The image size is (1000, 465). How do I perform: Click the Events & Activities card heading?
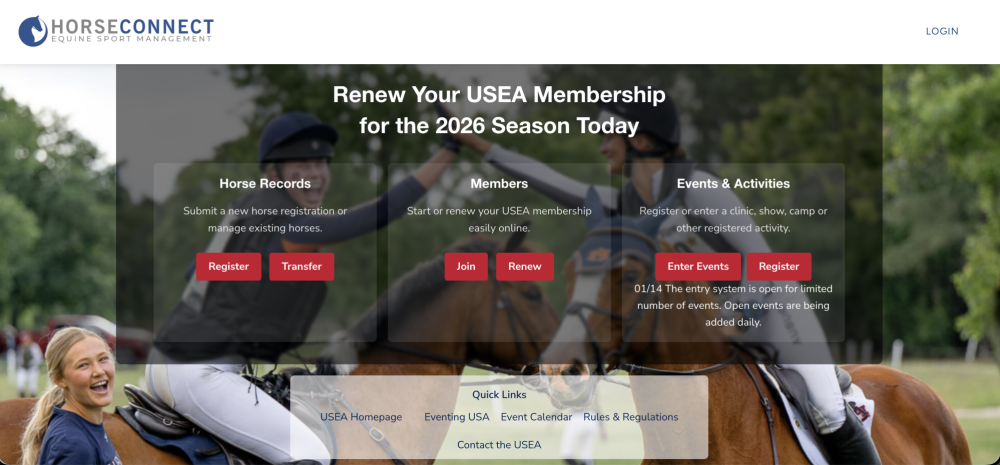pos(733,184)
